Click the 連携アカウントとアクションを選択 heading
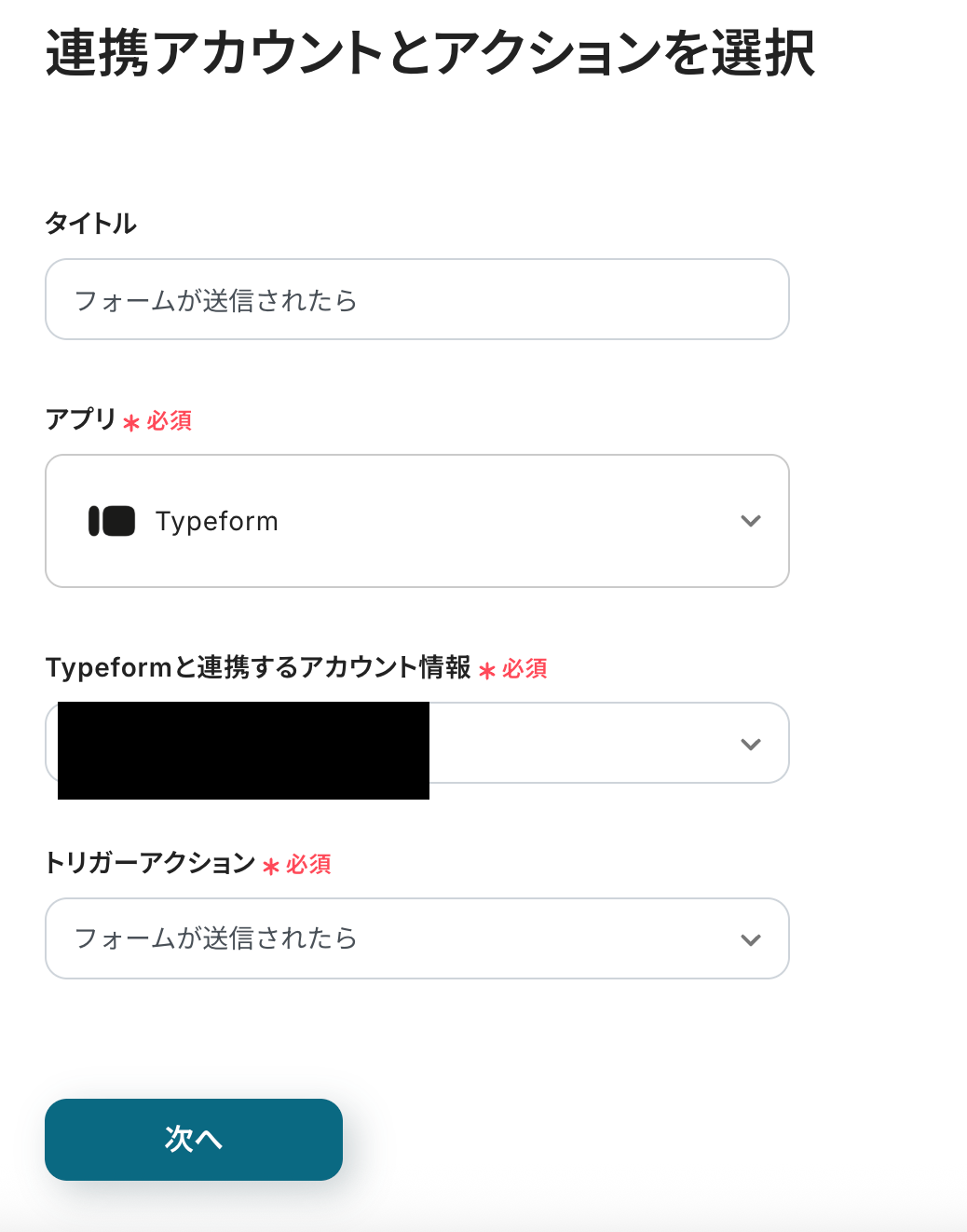This screenshot has height=1232, width=967. click(430, 53)
